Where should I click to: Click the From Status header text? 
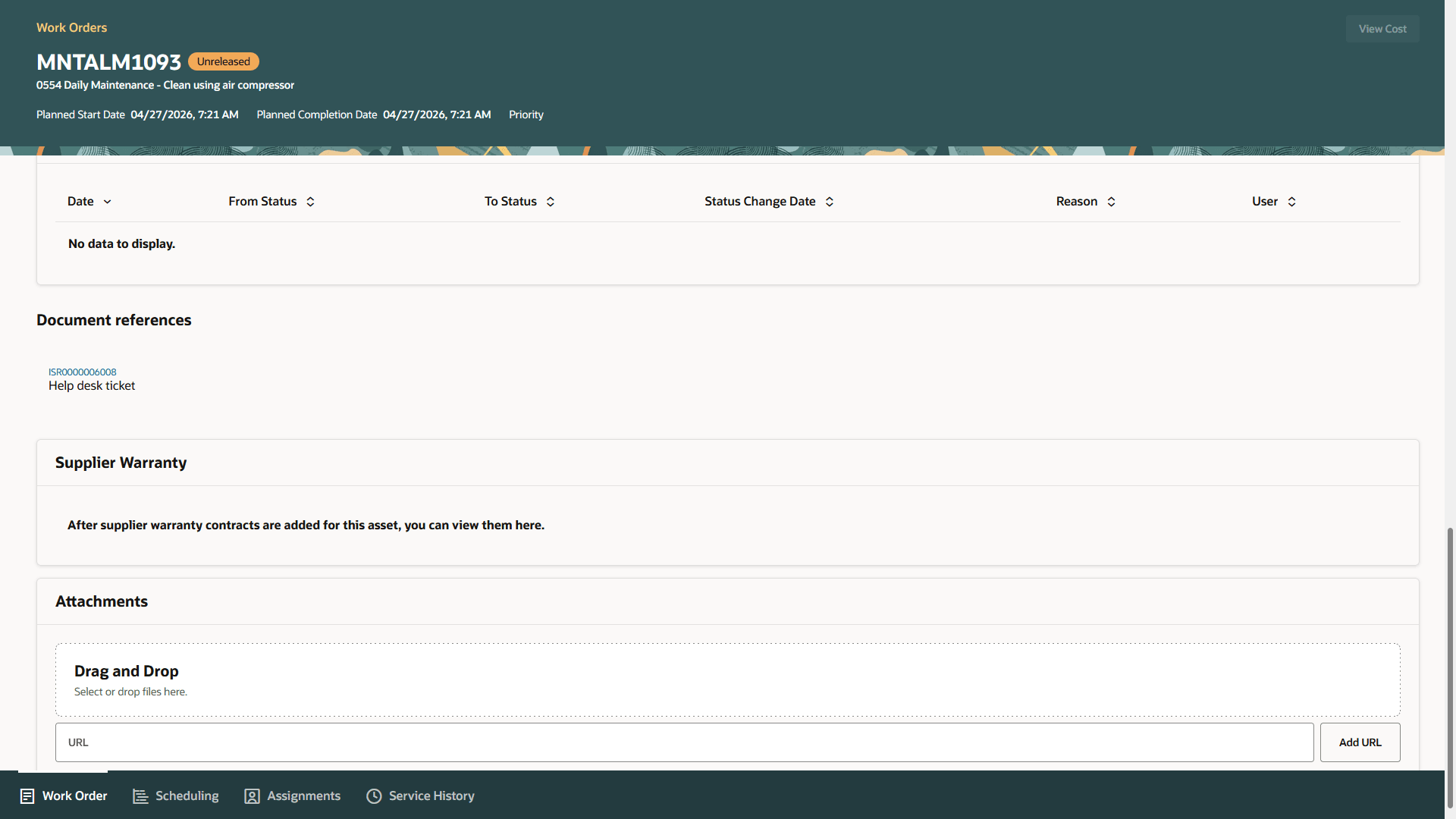(262, 202)
